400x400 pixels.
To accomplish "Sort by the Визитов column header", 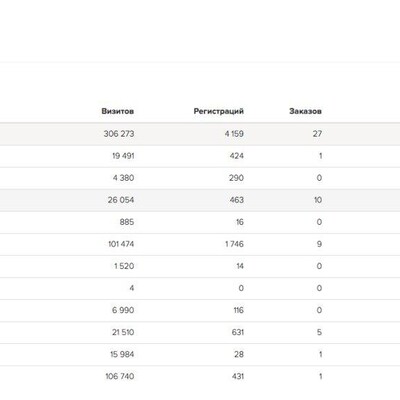I will pyautogui.click(x=118, y=111).
